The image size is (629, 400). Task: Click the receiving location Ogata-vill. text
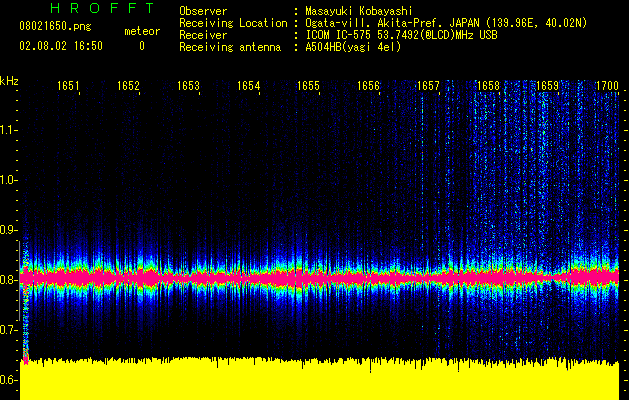[446, 23]
